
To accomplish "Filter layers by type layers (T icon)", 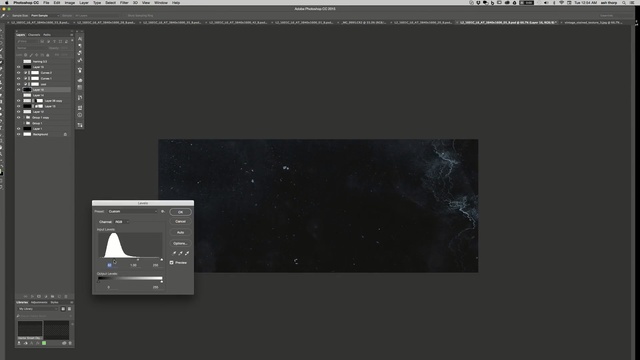I will pyautogui.click(x=54, y=42).
